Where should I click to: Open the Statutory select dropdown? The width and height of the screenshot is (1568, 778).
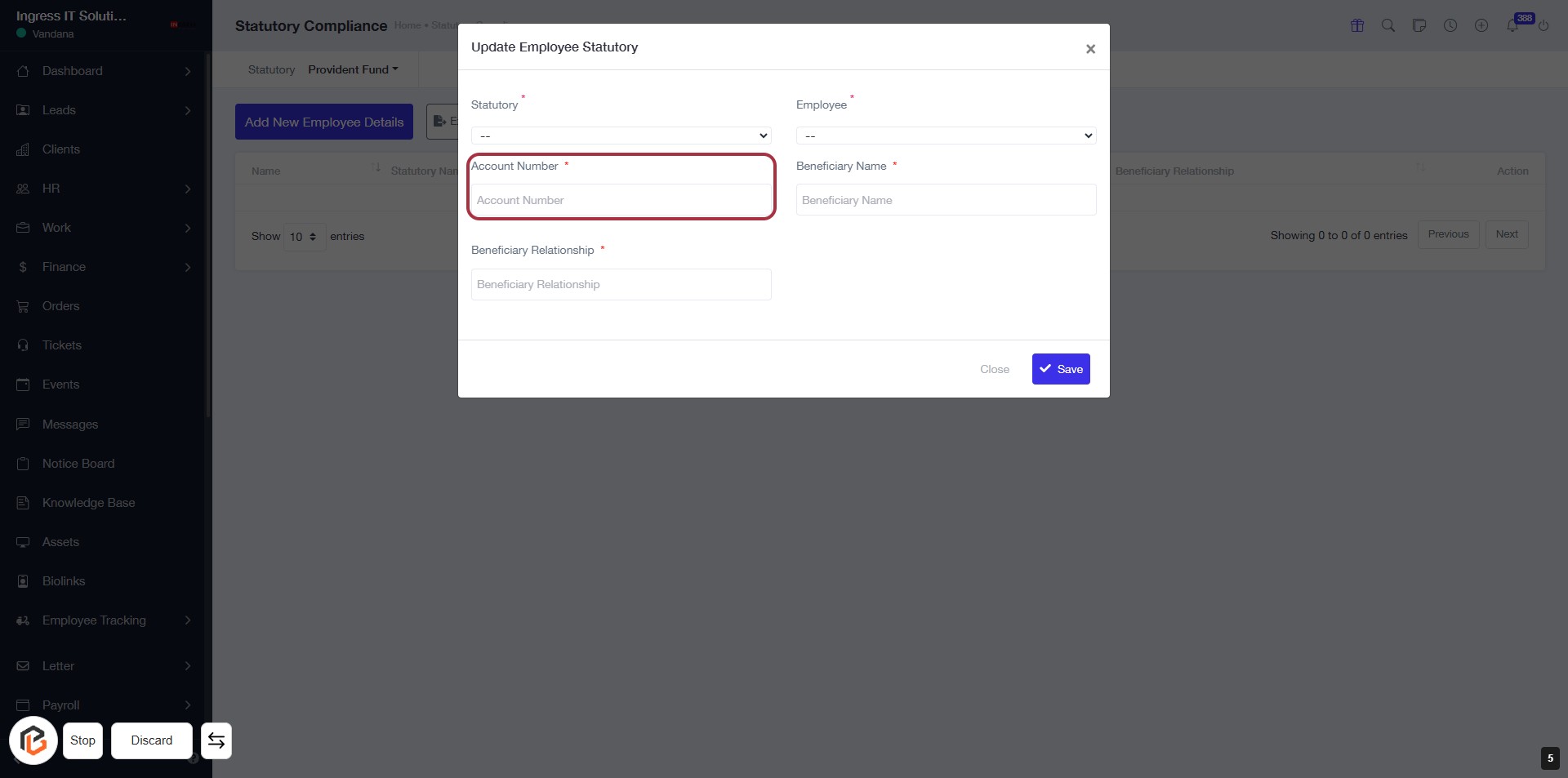(x=621, y=136)
